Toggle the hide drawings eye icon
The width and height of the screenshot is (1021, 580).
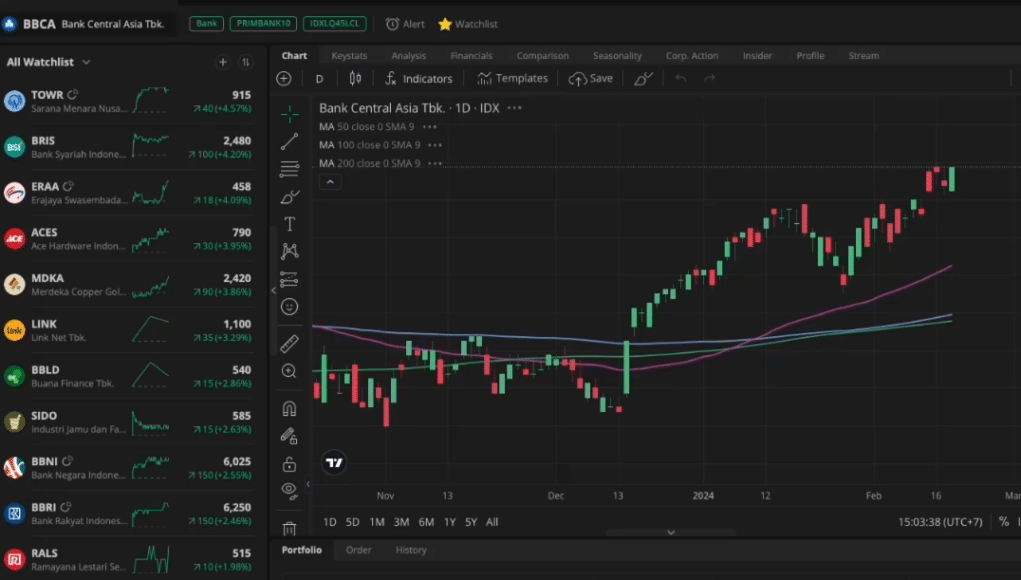tap(289, 490)
